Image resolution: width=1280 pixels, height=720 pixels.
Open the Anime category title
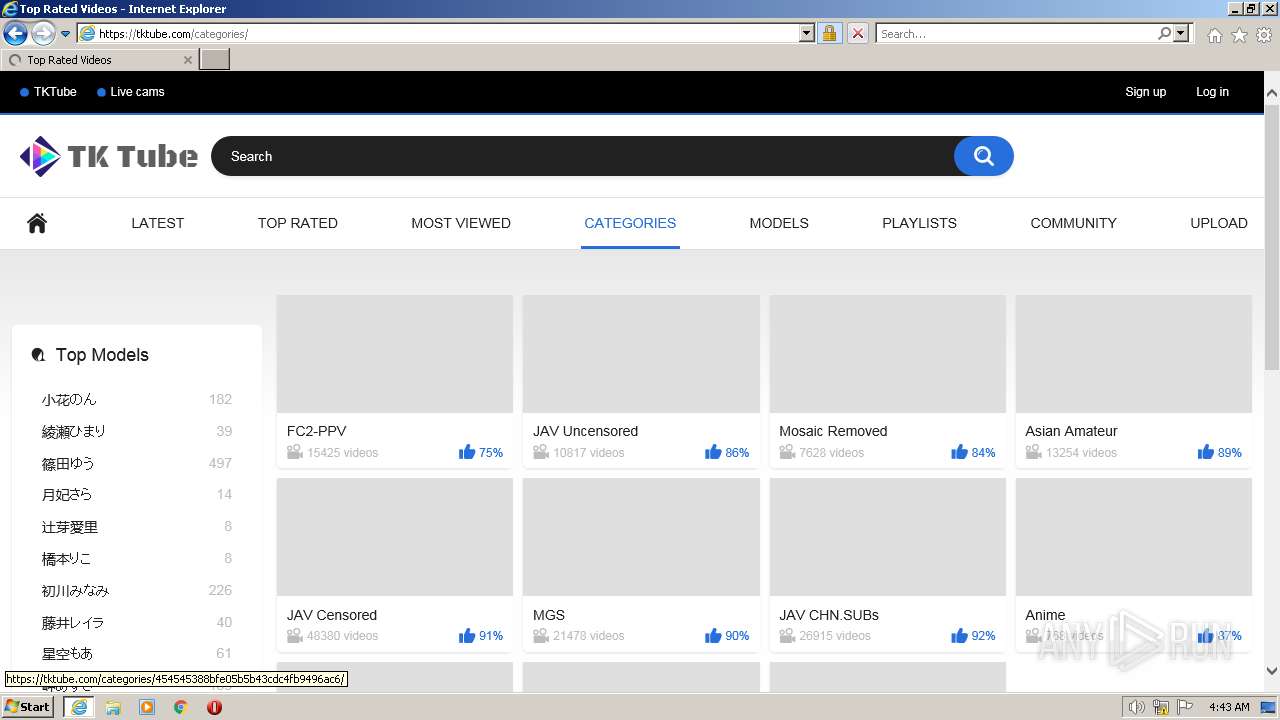pos(1045,615)
